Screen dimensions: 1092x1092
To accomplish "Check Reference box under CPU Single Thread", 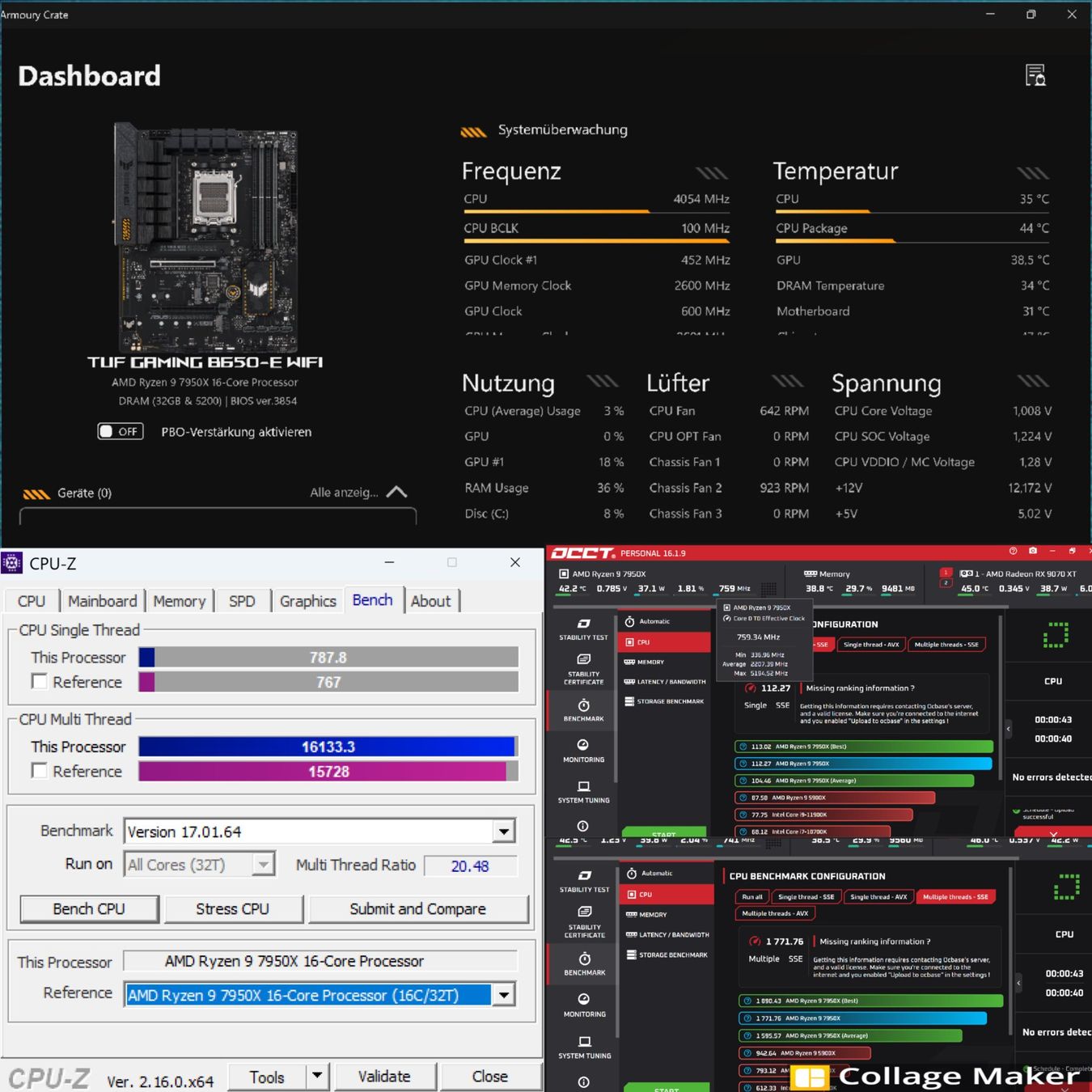I will [x=39, y=681].
